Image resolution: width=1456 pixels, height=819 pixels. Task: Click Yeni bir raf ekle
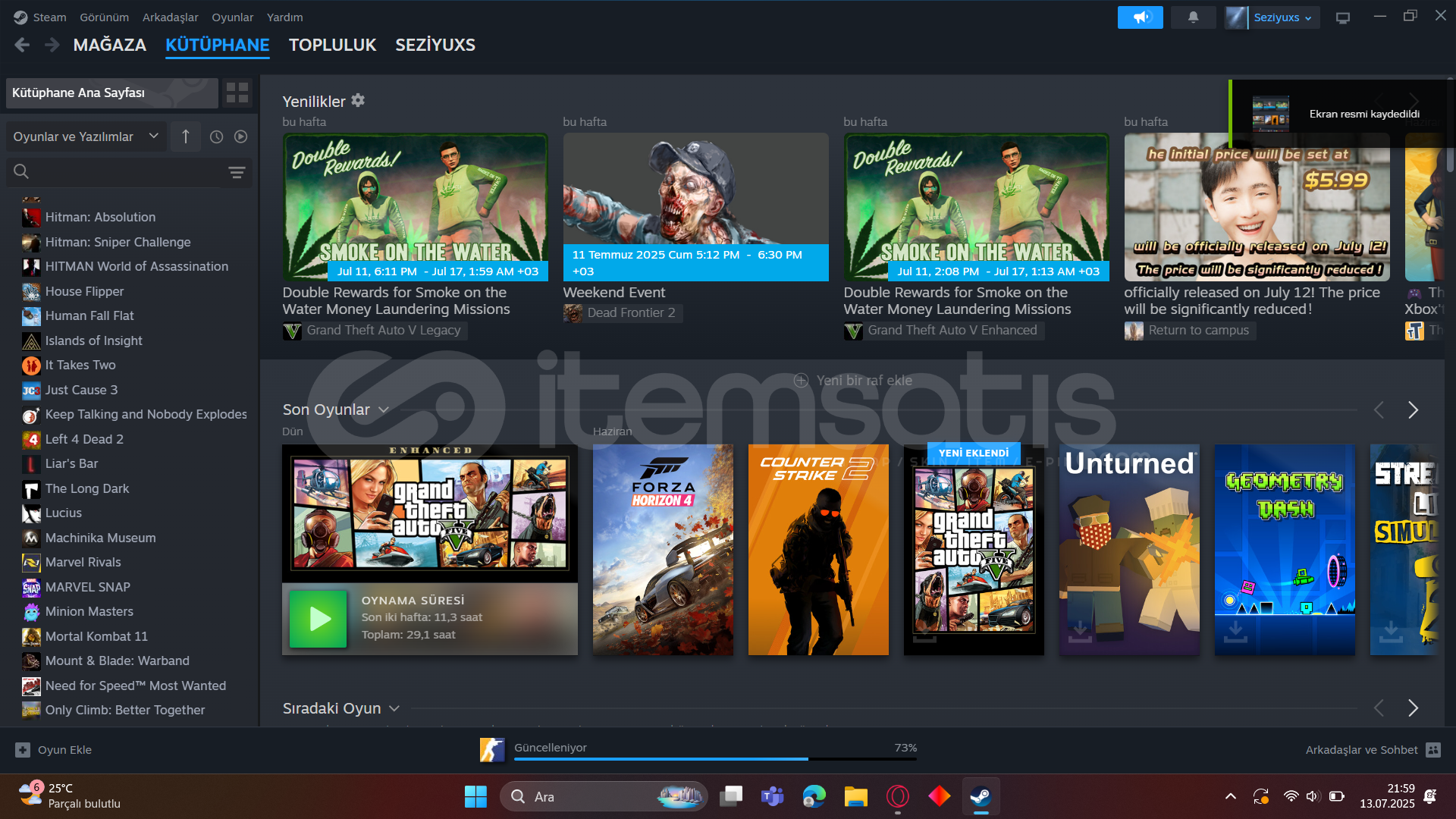(x=853, y=380)
